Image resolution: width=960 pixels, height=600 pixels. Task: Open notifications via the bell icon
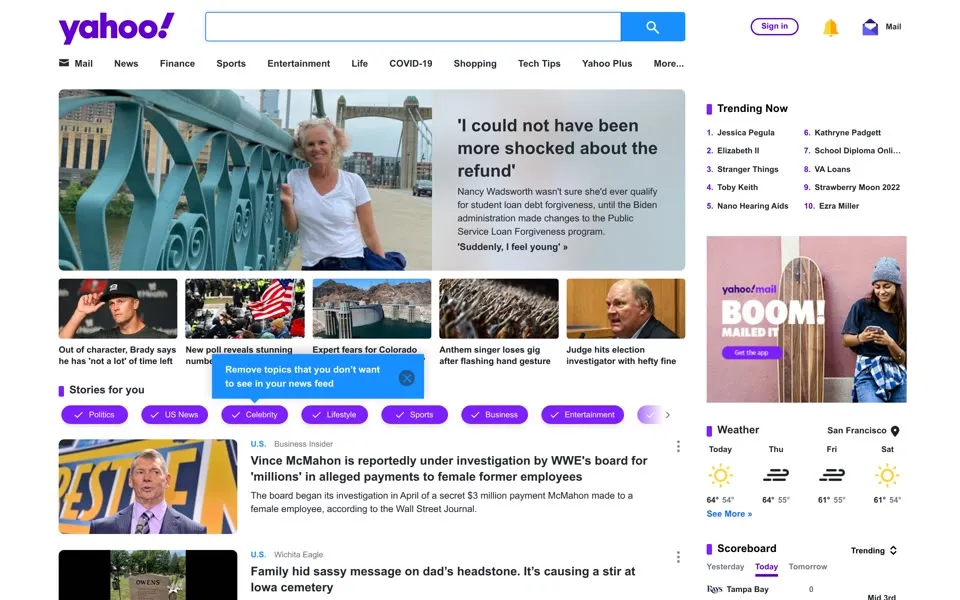(x=830, y=27)
